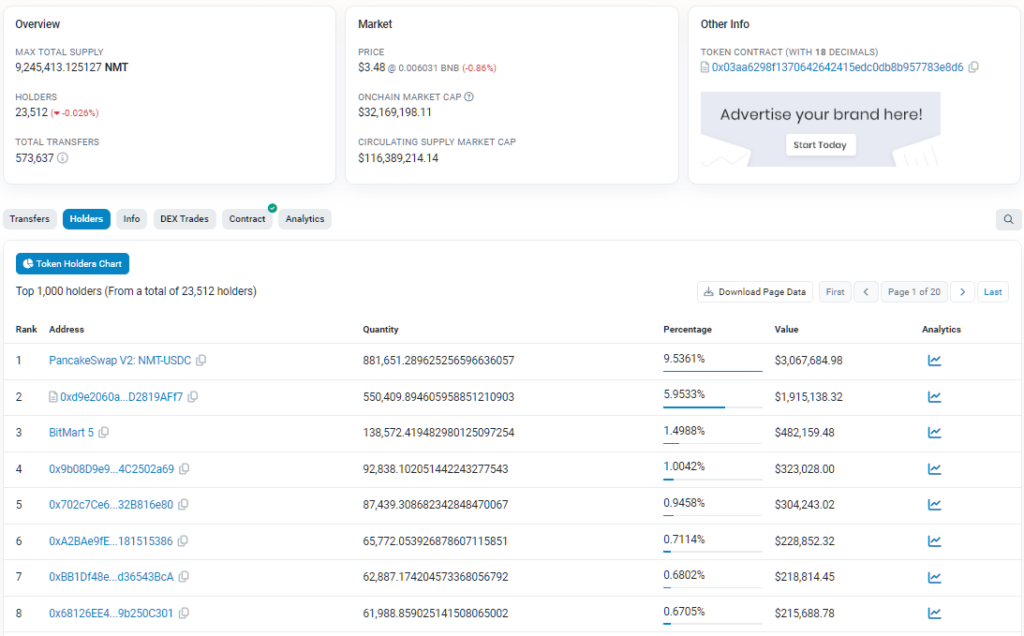The image size is (1024, 636).
Task: Click onchain market cap help icon
Action: pos(469,97)
